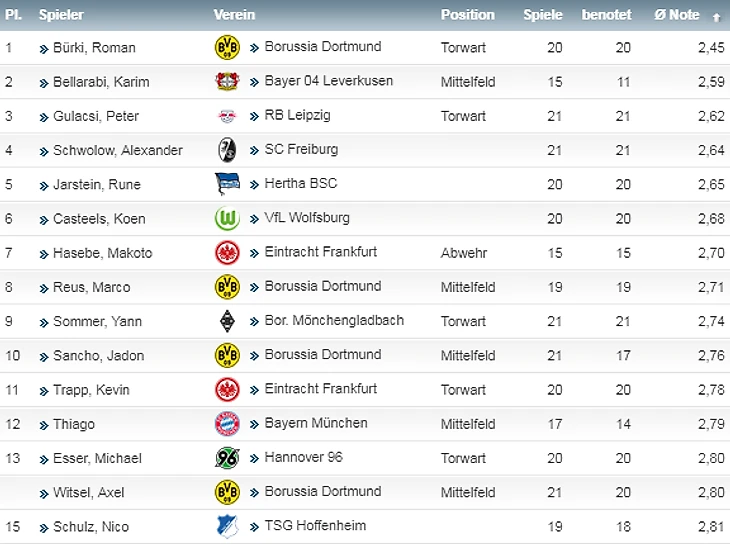The width and height of the screenshot is (730, 544).
Task: Sort table by Spiele column header
Action: tap(543, 15)
